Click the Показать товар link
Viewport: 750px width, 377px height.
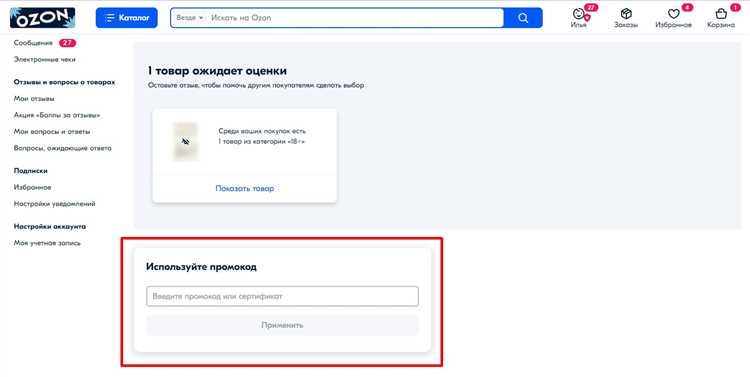[x=244, y=188]
